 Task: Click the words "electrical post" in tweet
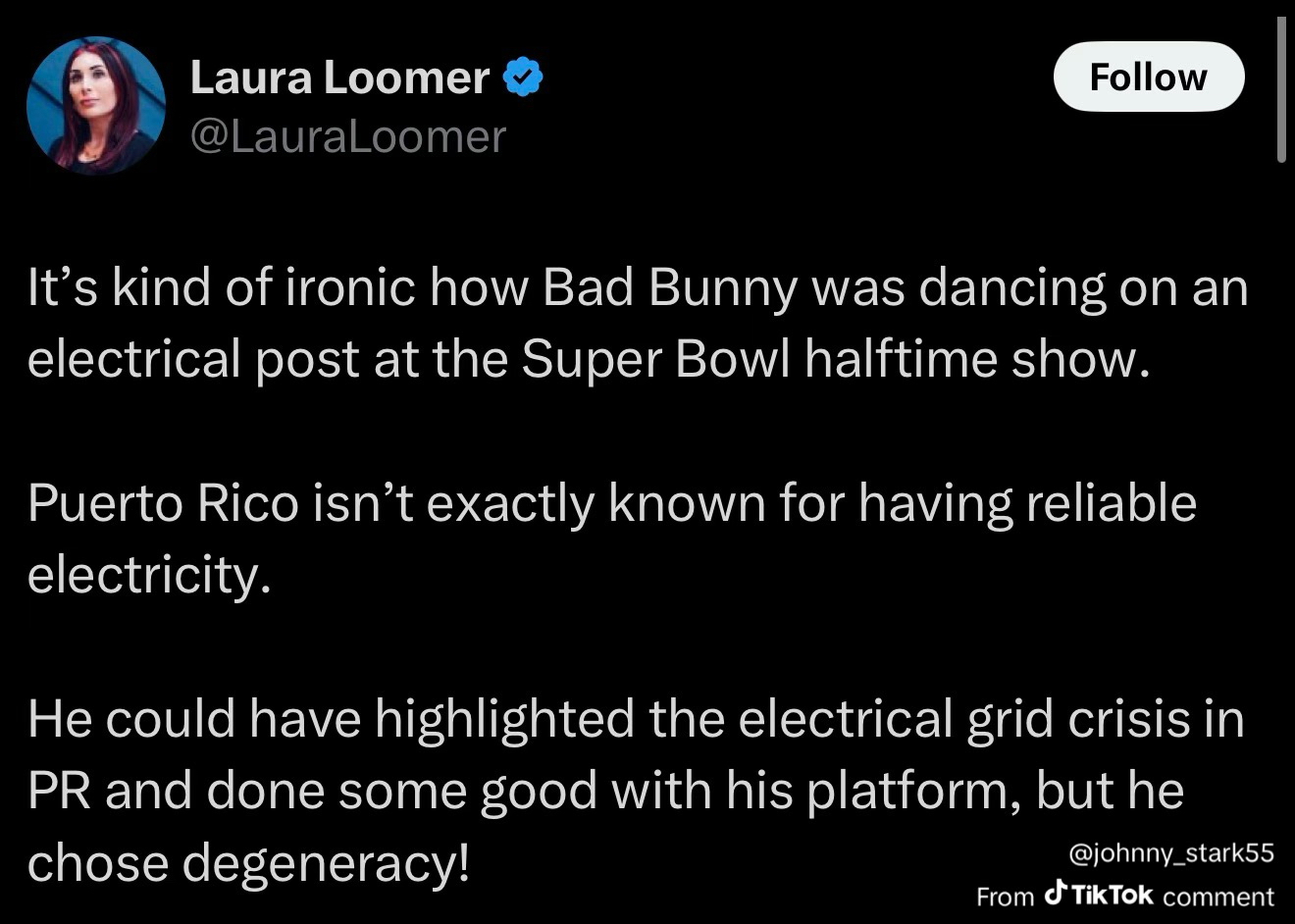[x=192, y=360]
